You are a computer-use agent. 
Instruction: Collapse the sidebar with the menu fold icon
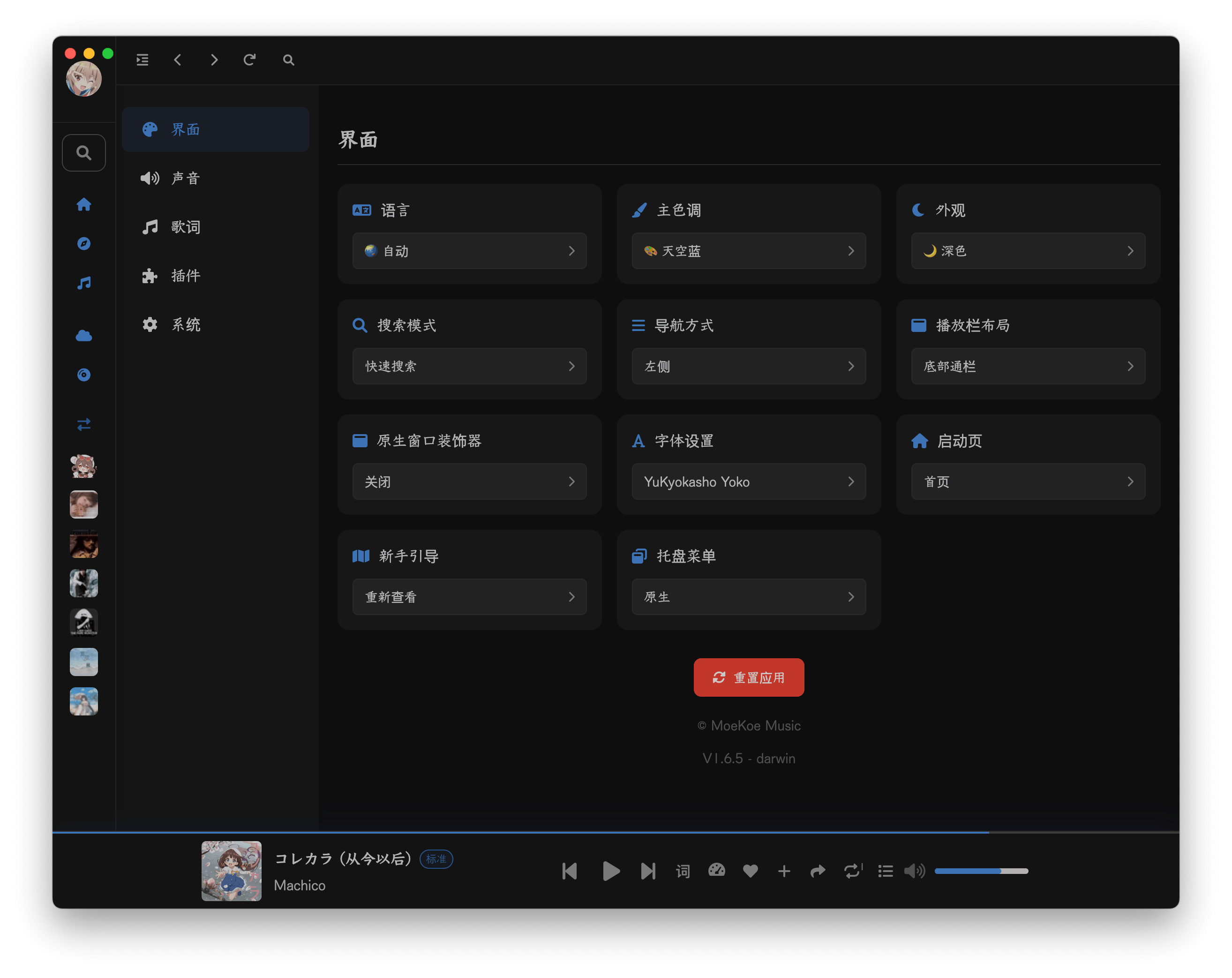point(143,60)
